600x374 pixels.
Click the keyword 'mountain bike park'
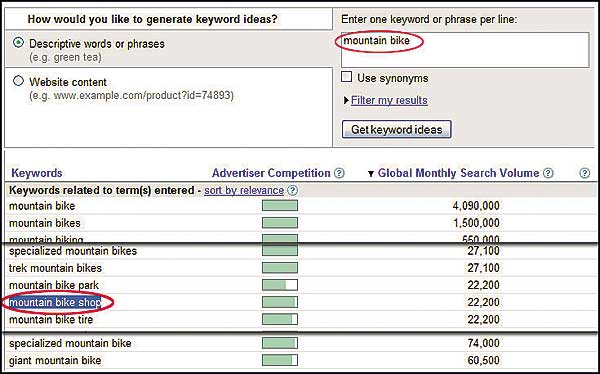54,285
